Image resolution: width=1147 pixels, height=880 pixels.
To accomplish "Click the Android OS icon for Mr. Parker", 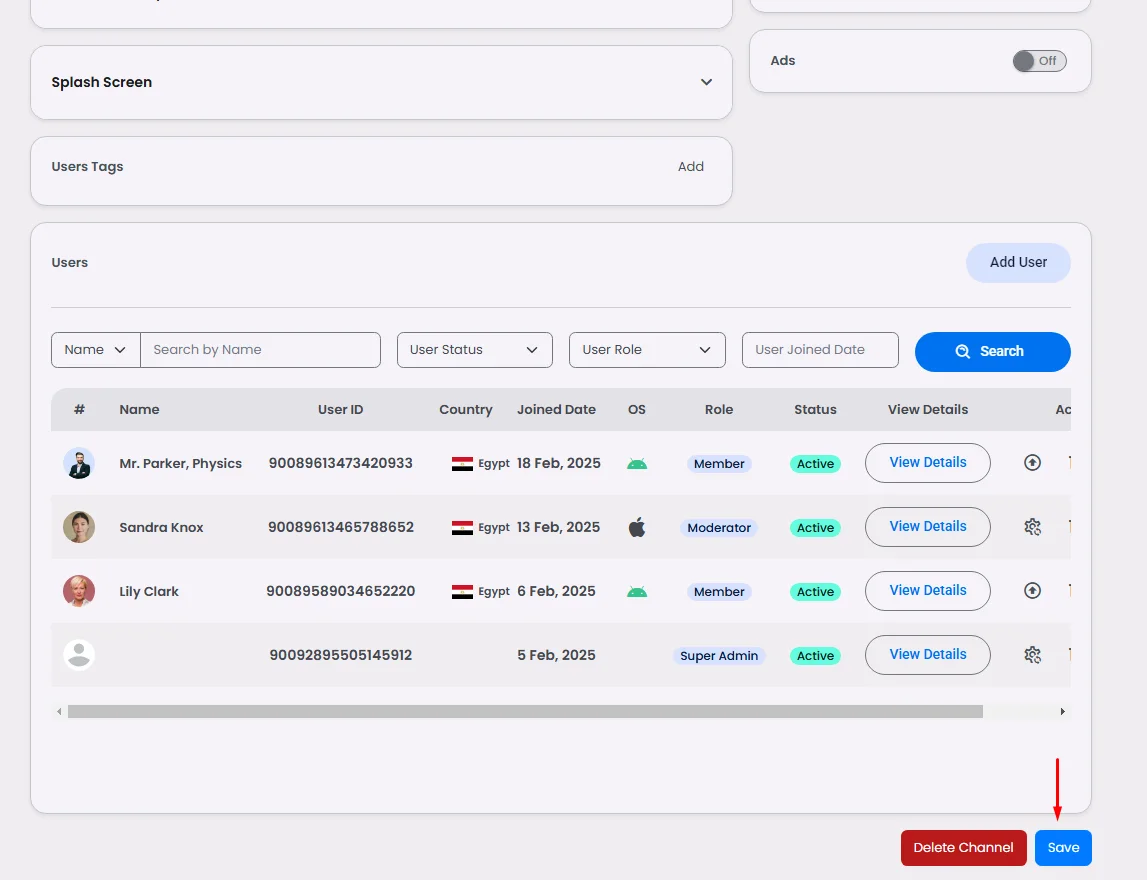I will pyautogui.click(x=637, y=464).
